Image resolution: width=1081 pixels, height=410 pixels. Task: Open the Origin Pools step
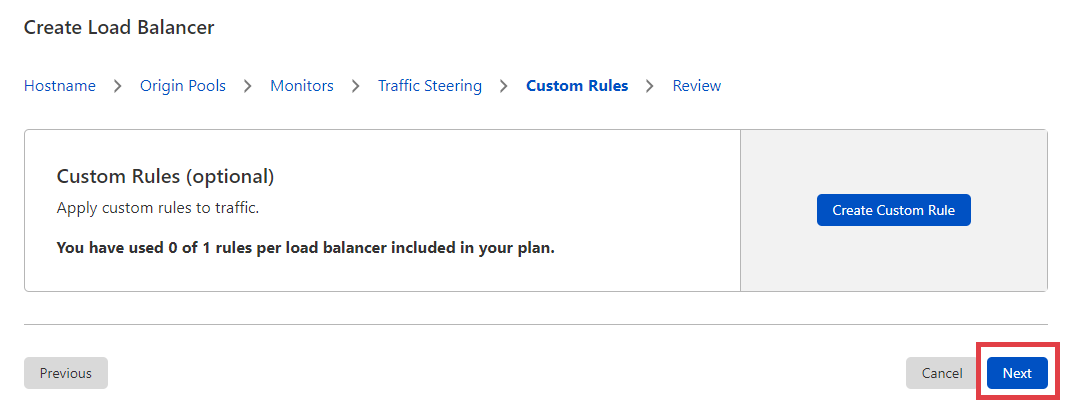click(183, 86)
